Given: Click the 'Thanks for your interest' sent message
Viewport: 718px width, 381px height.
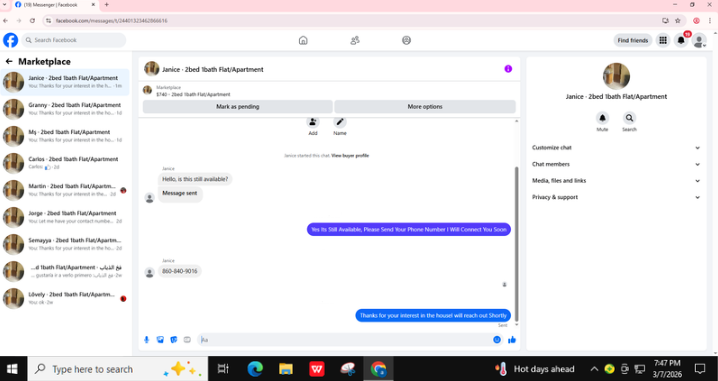Looking at the screenshot, I should [x=433, y=315].
